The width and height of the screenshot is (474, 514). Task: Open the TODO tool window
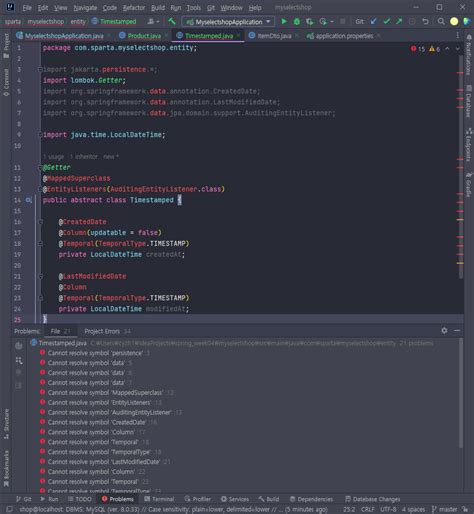80,499
